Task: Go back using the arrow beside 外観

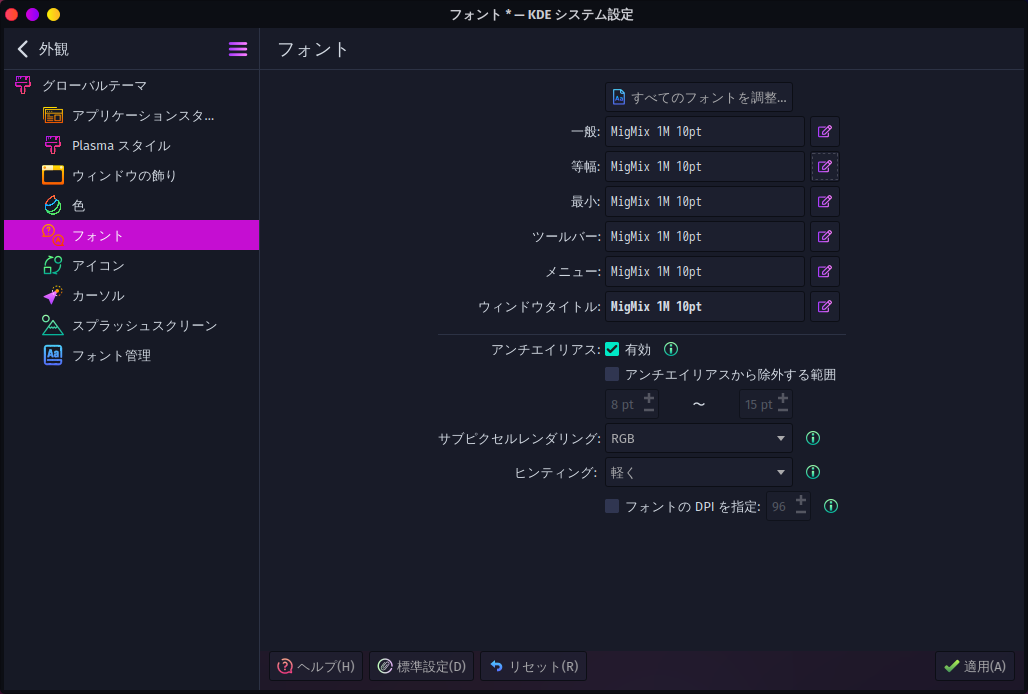Action: click(23, 49)
